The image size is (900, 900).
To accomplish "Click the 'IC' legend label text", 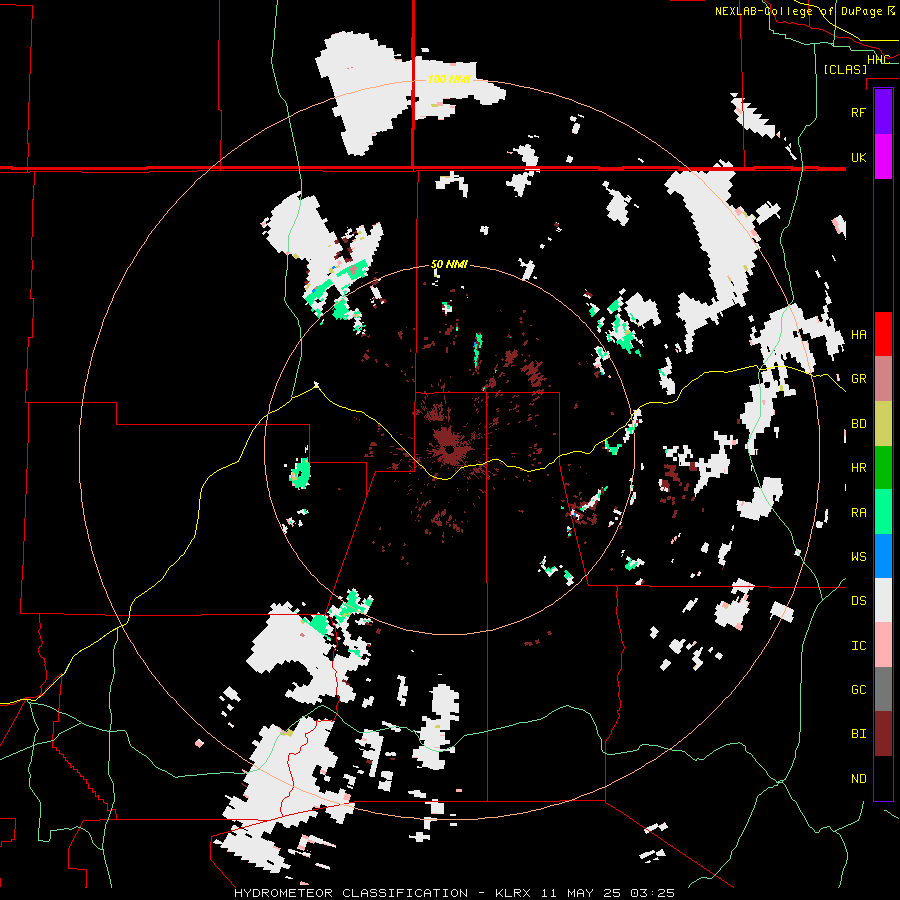I will pos(858,646).
